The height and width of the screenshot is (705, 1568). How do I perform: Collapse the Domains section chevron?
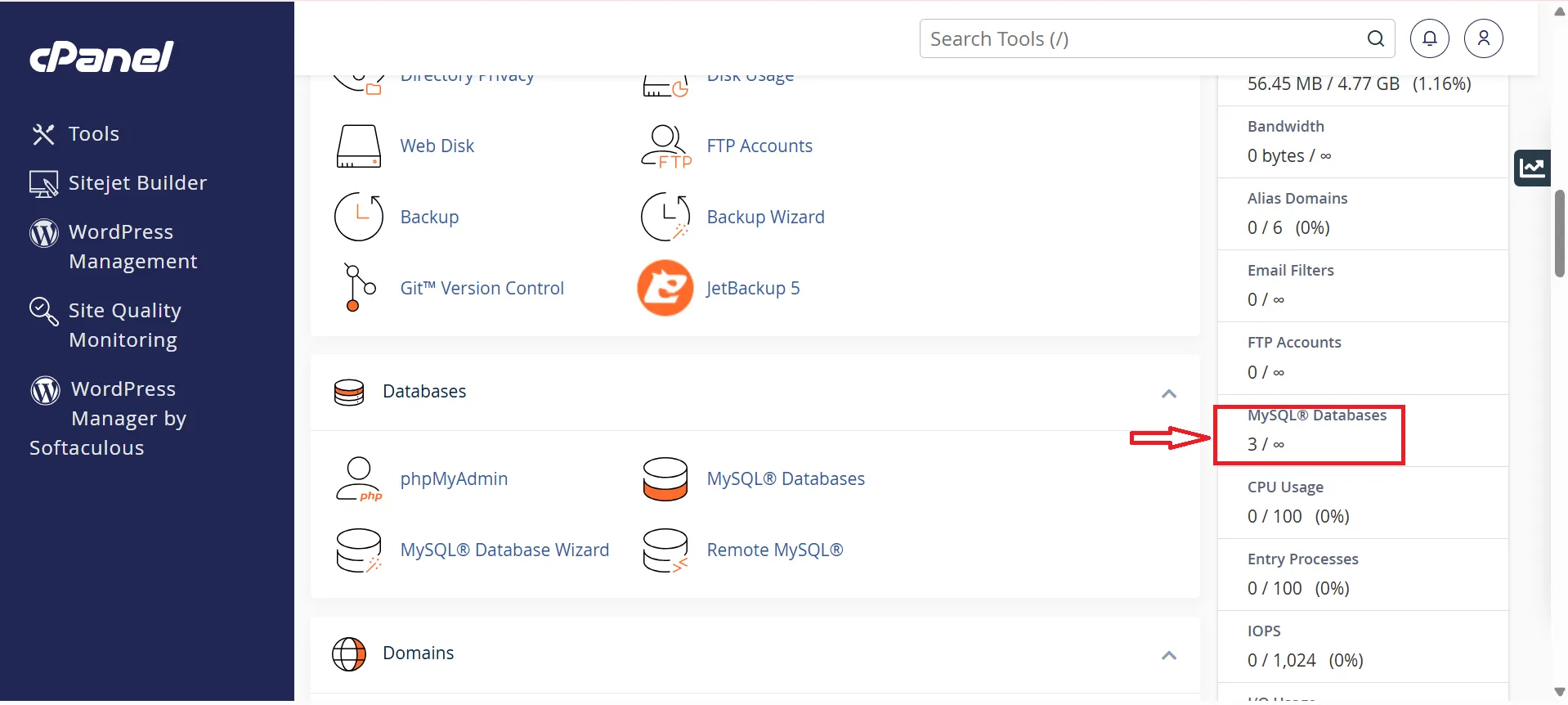pyautogui.click(x=1169, y=655)
